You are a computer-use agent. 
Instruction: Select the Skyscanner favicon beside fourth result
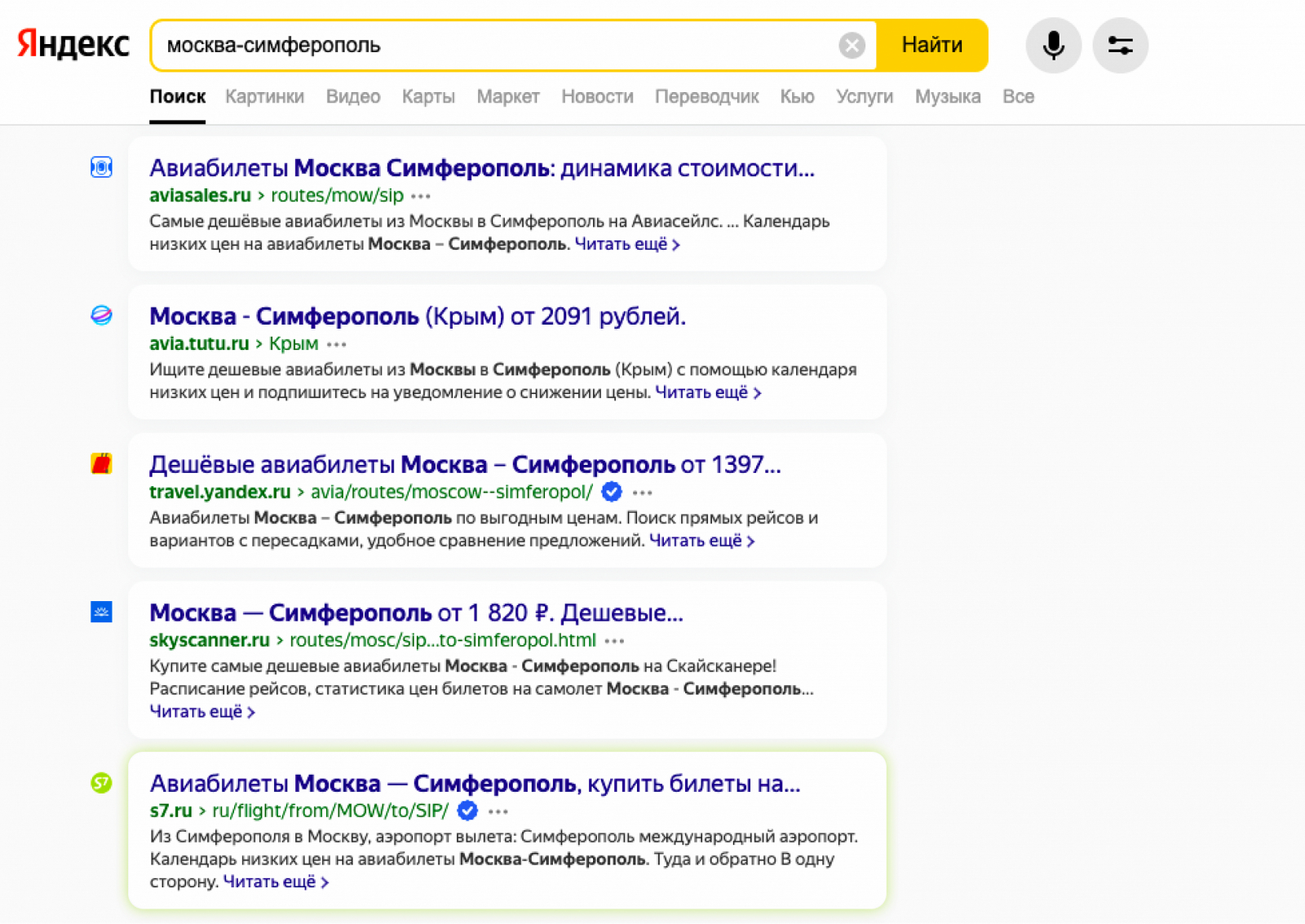click(x=101, y=612)
